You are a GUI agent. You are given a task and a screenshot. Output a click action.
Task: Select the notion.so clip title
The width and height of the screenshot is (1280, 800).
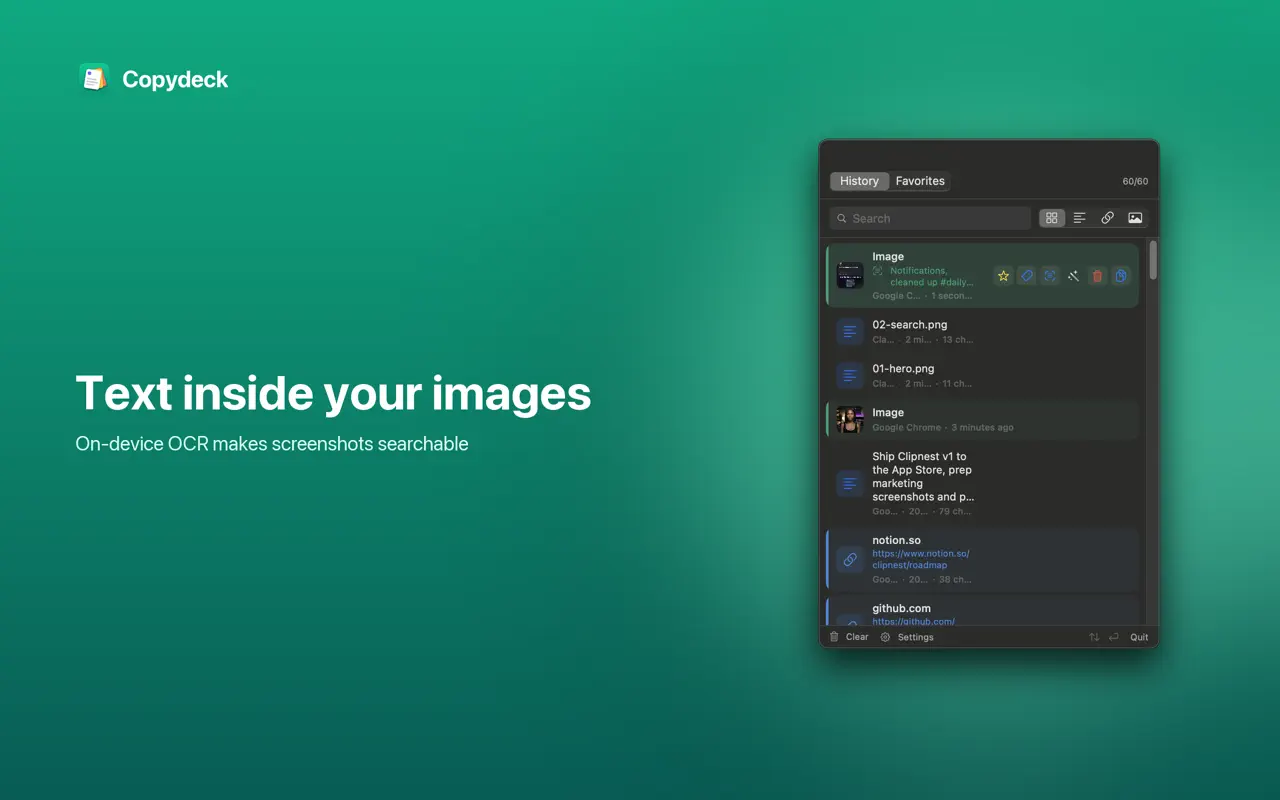[x=897, y=540]
